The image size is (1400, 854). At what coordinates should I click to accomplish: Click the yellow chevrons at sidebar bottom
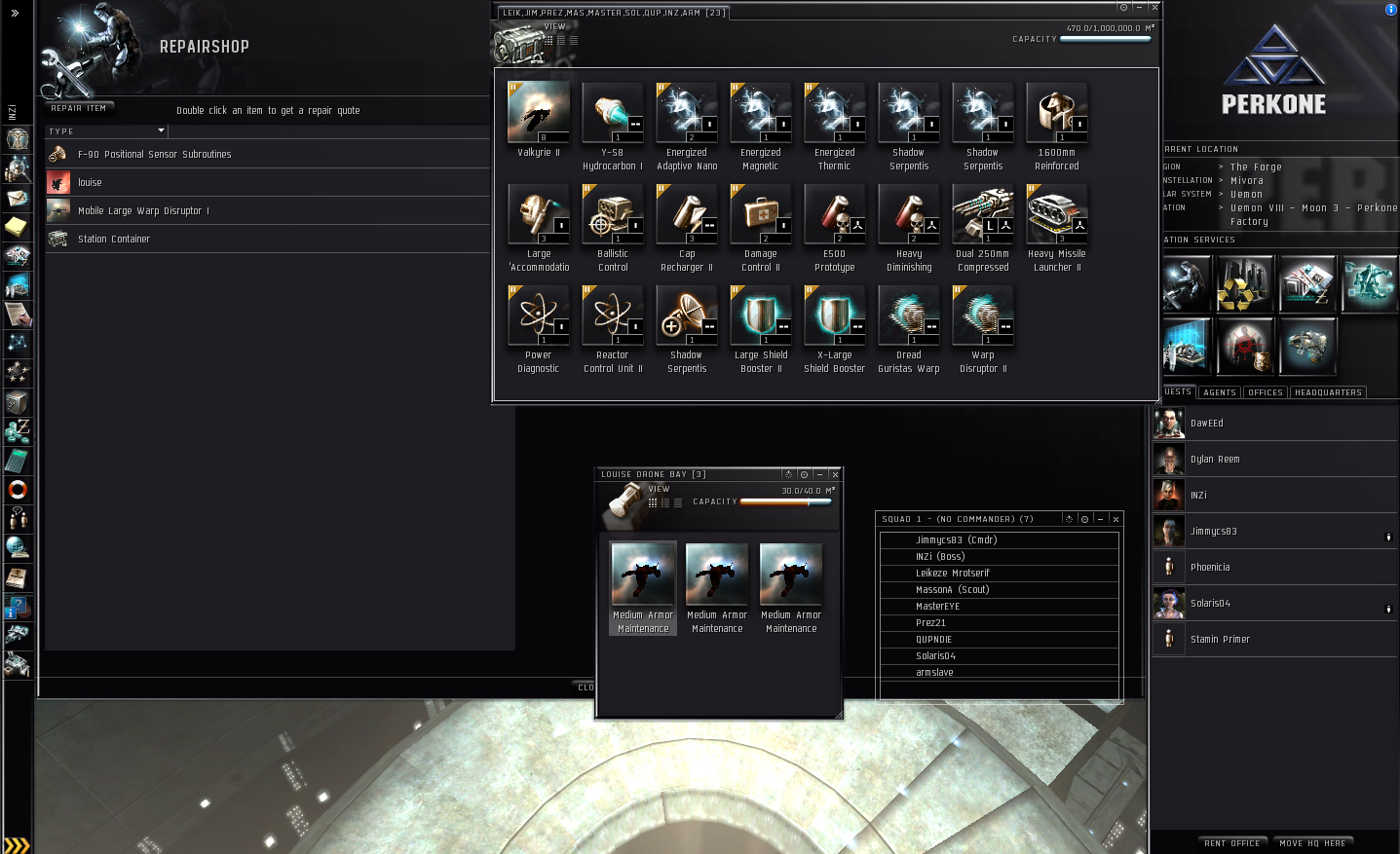click(x=17, y=844)
